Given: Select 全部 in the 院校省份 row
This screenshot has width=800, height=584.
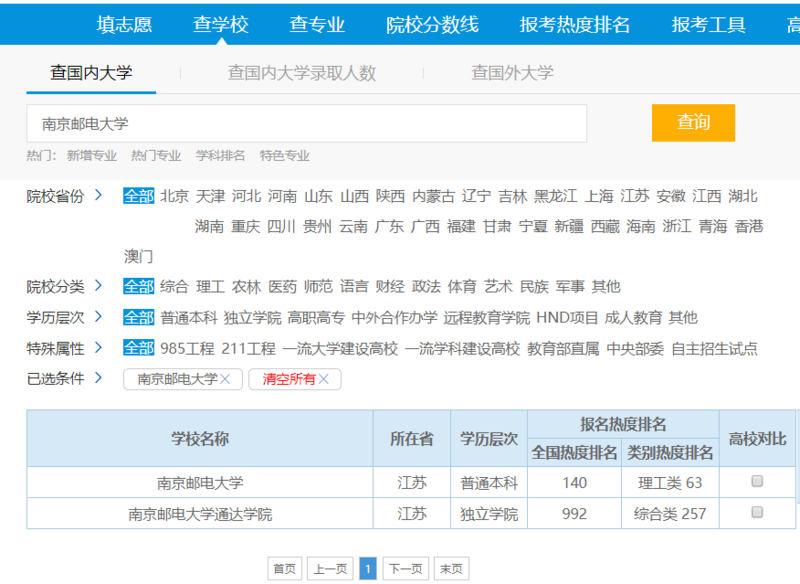Looking at the screenshot, I should click(138, 196).
